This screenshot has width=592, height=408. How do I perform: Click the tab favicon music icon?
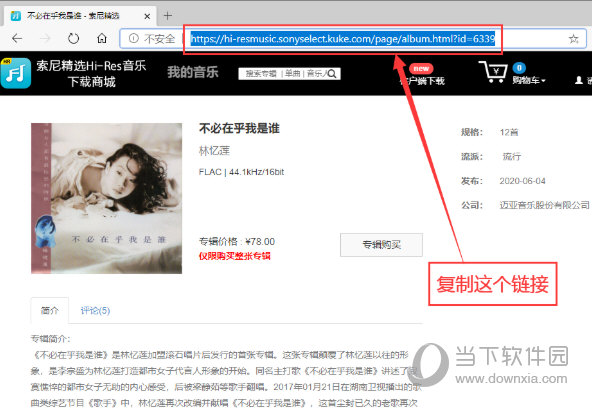click(x=15, y=16)
